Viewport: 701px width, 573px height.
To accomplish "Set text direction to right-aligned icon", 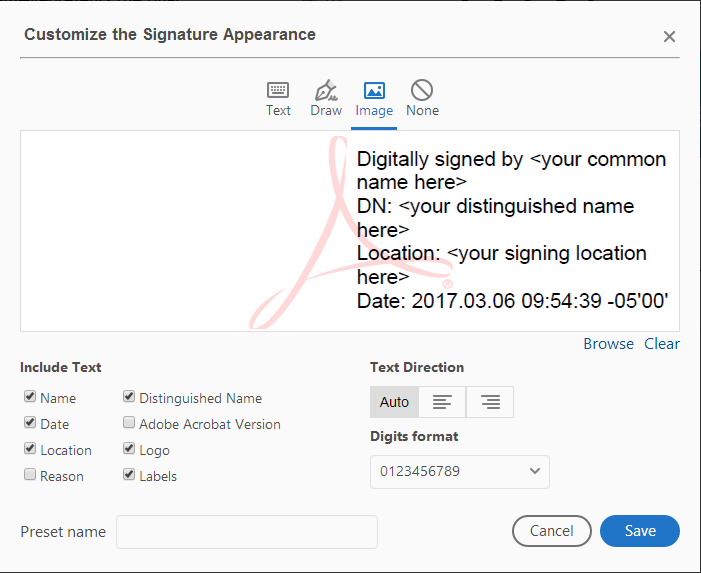I will point(490,402).
